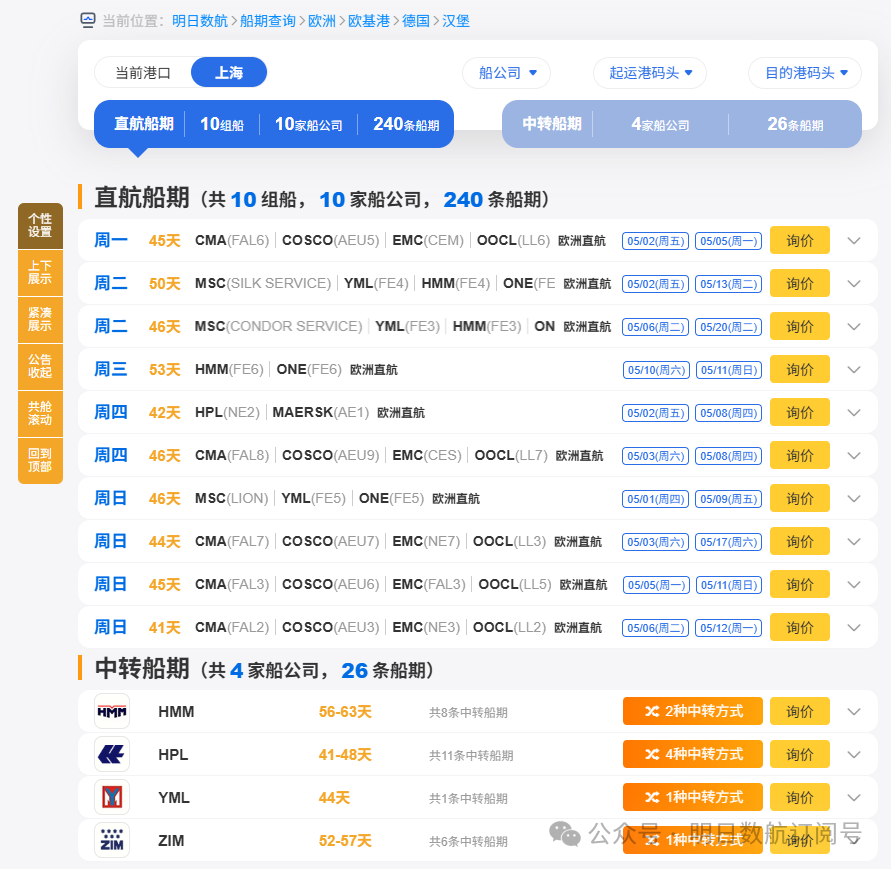Screen dimensions: 891x869
Task: Open 欧基港 breadcrumb link
Action: [369, 21]
